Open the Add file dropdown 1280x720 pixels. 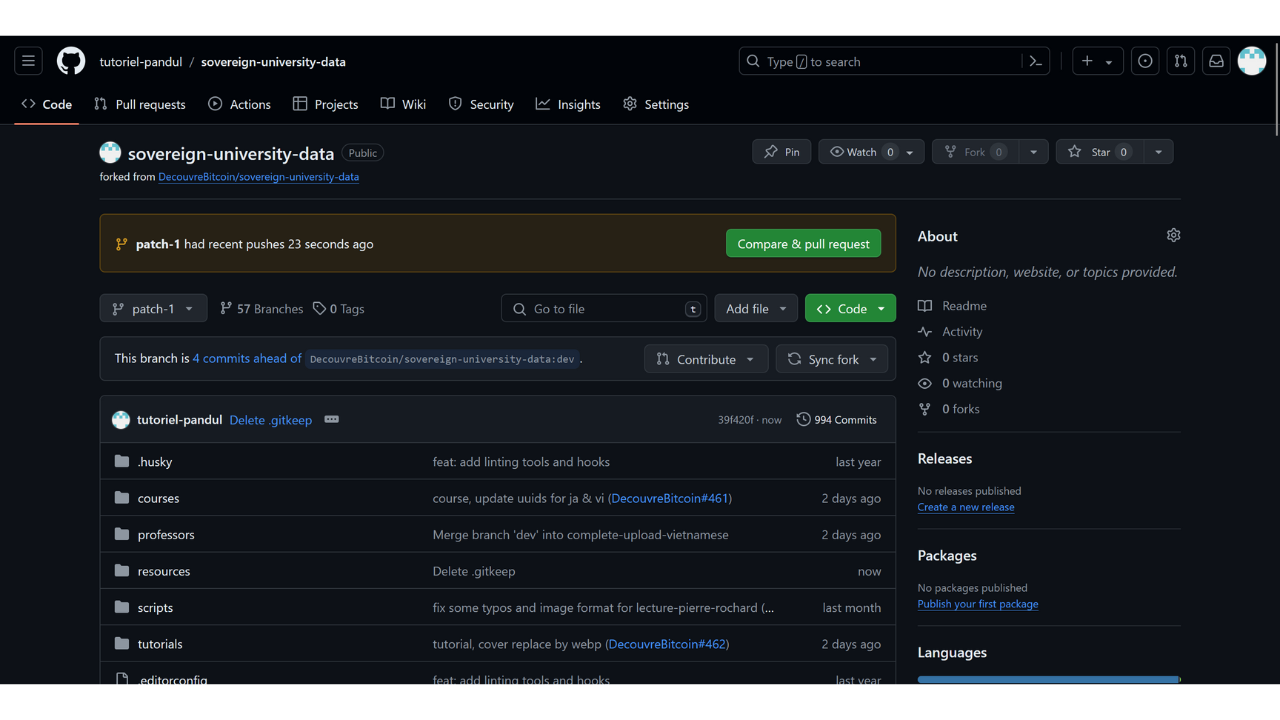(756, 308)
